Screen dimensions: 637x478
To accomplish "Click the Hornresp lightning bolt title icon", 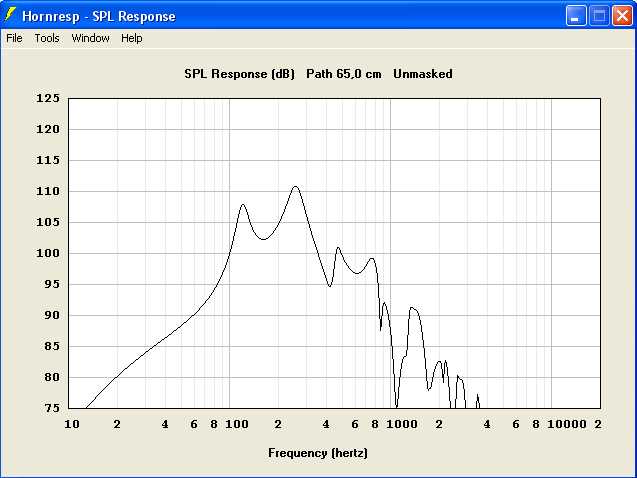I will pos(10,15).
